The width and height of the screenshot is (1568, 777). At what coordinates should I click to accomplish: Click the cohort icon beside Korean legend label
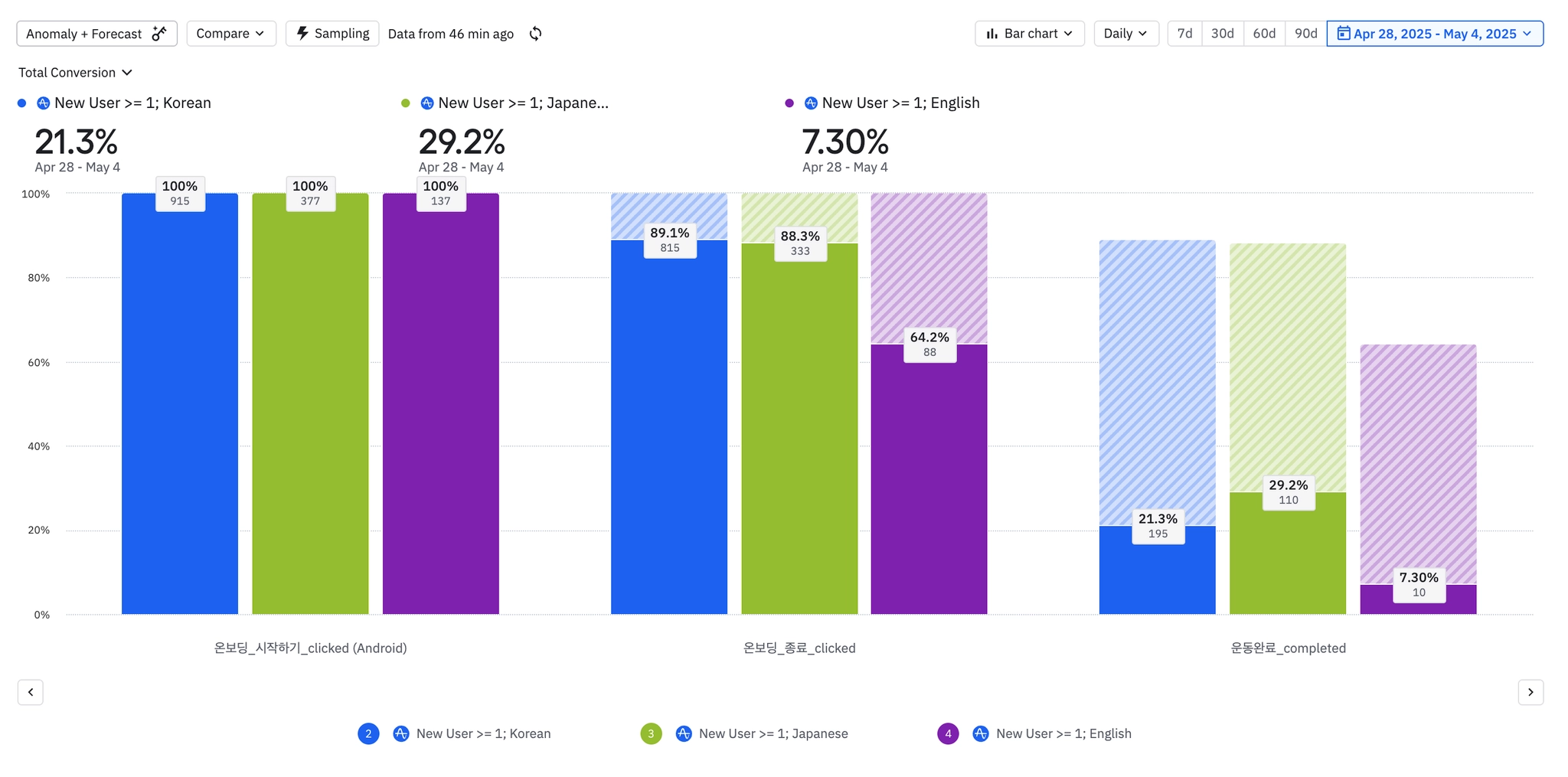coord(400,733)
